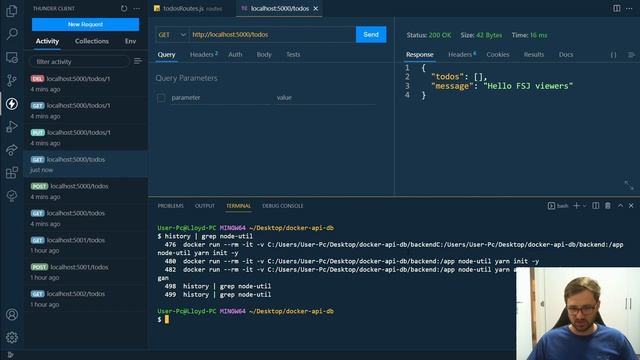Select the Cookies tab

pyautogui.click(x=498, y=54)
